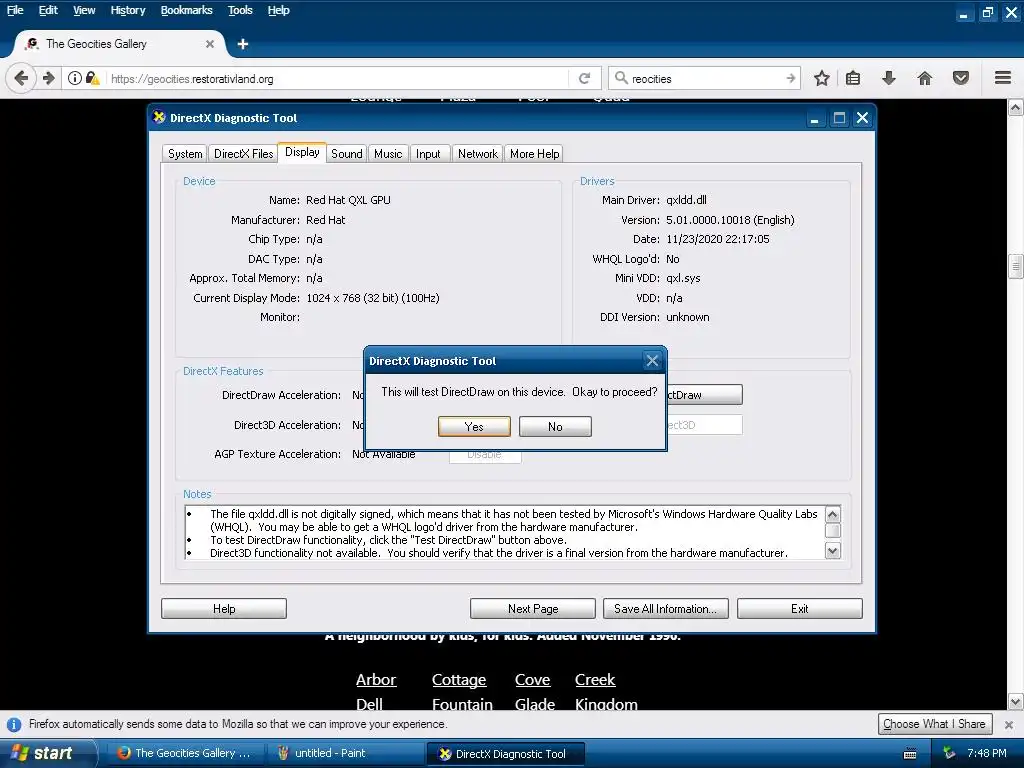Click the search magnifier icon

[x=621, y=78]
